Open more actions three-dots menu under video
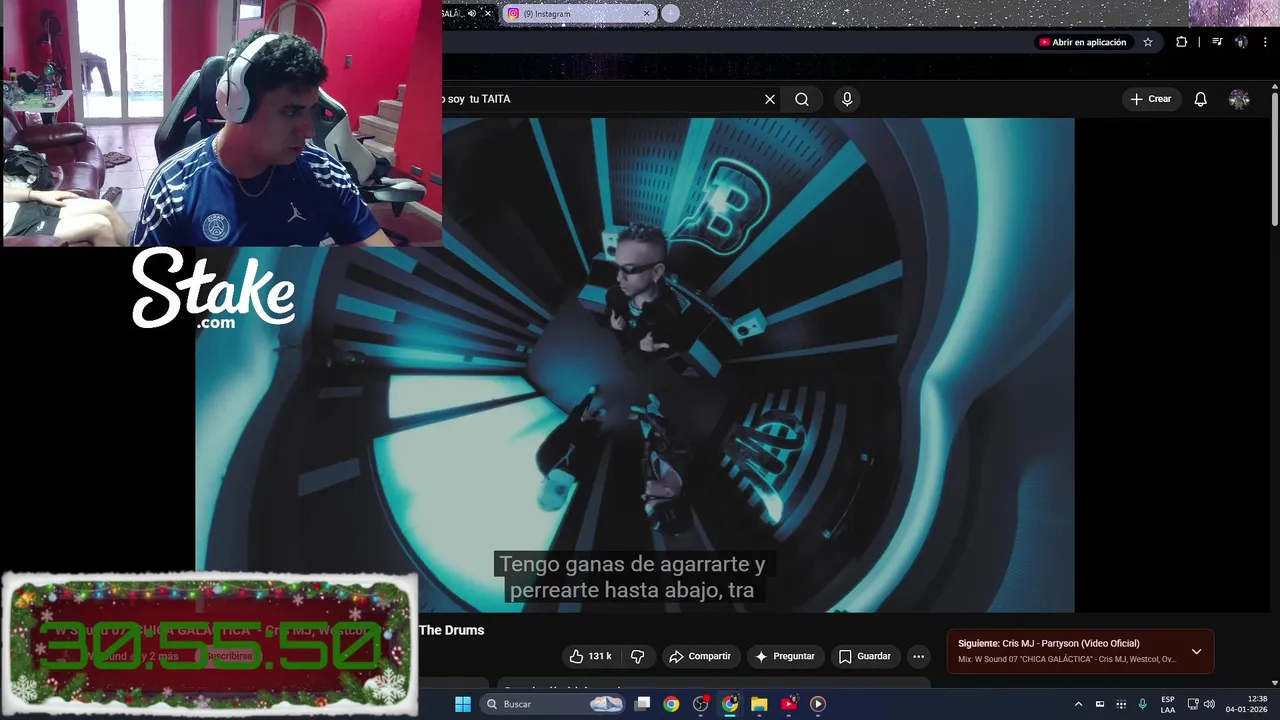This screenshot has width=1280, height=720. (x=918, y=656)
